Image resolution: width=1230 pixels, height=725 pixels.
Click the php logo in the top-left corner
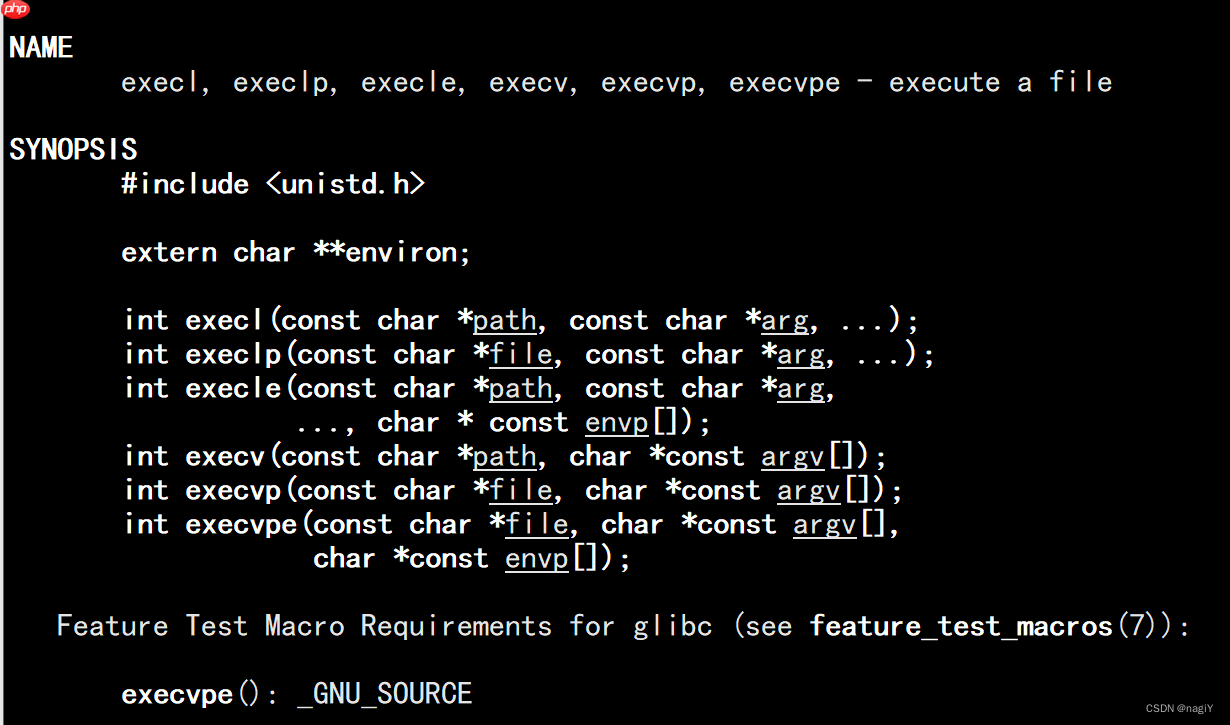(16, 10)
